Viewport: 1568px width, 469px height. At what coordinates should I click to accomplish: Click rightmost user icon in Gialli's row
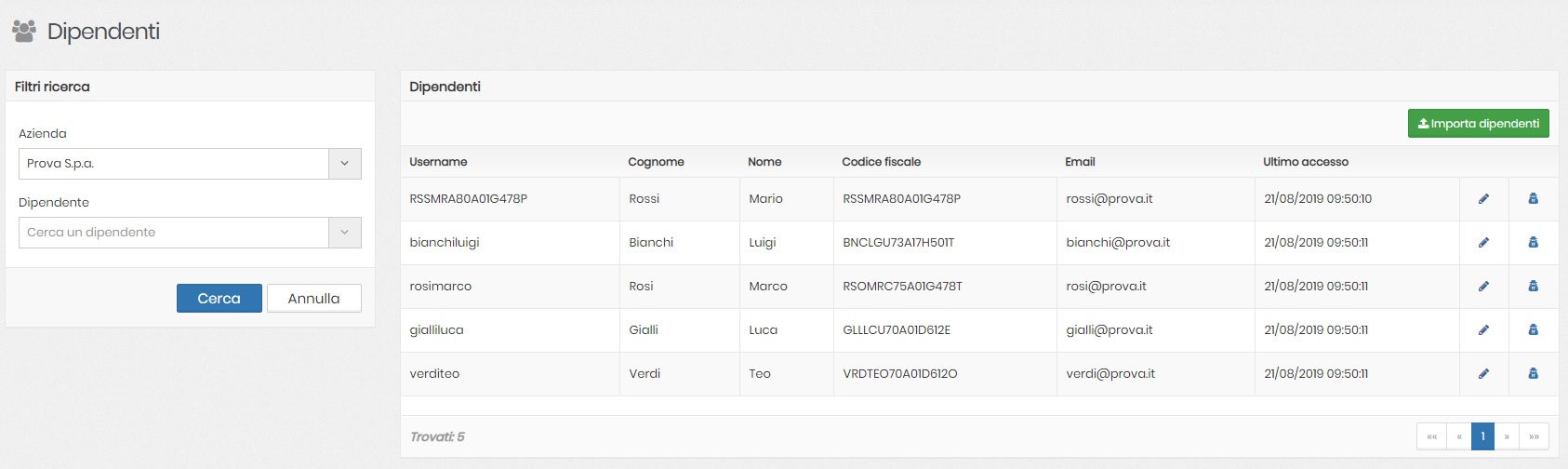(x=1533, y=330)
